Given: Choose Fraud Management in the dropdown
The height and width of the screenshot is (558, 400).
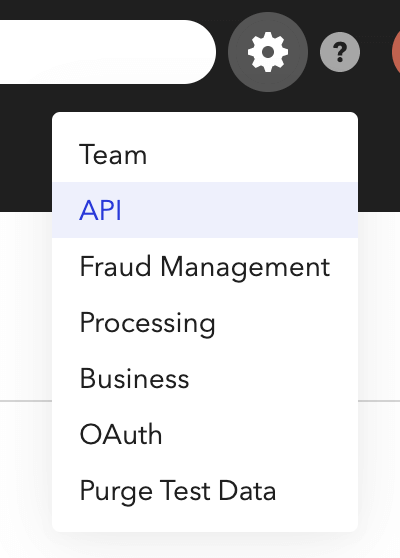Looking at the screenshot, I should (x=205, y=266).
